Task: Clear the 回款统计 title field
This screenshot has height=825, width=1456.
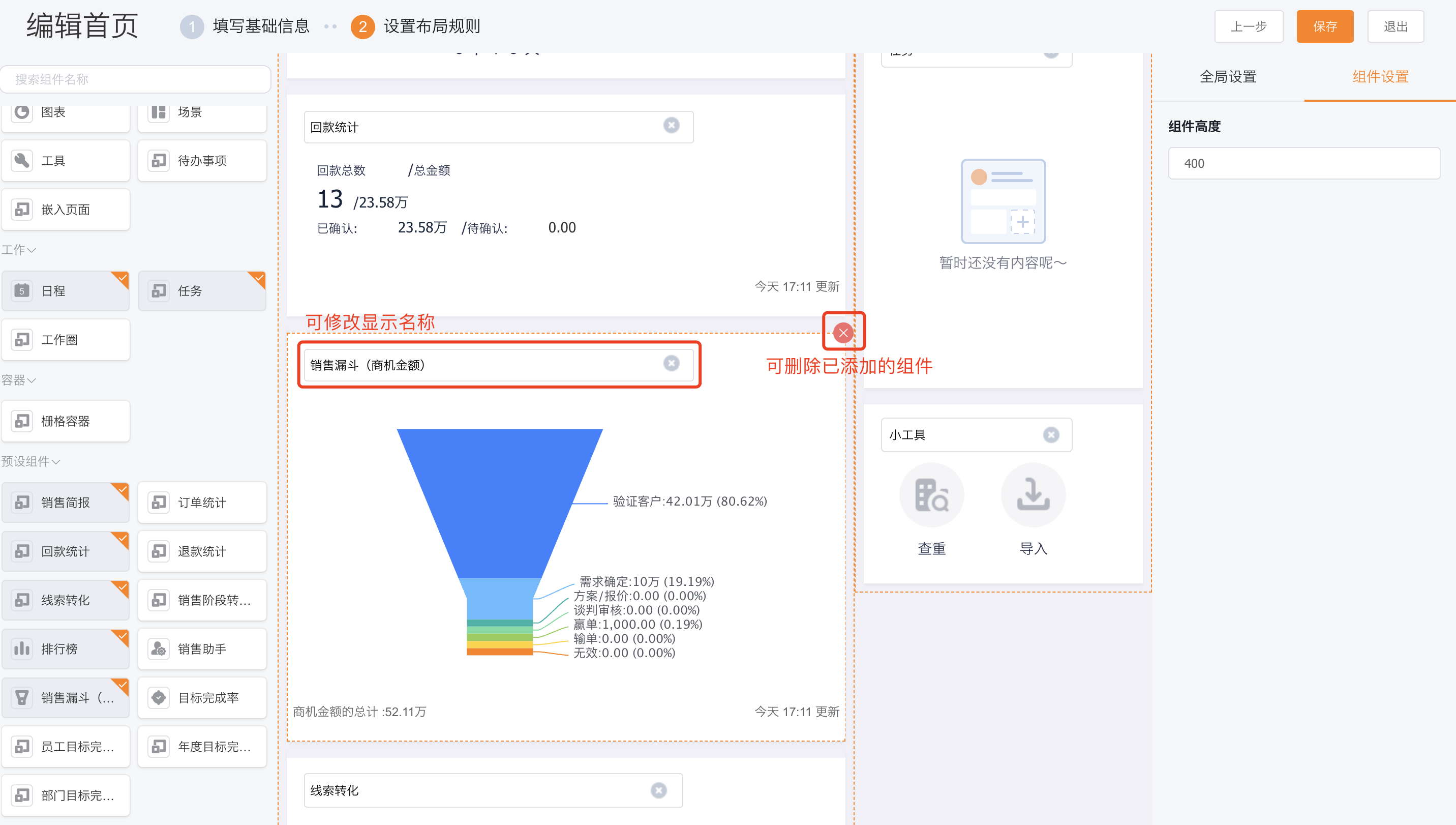Action: pyautogui.click(x=671, y=125)
